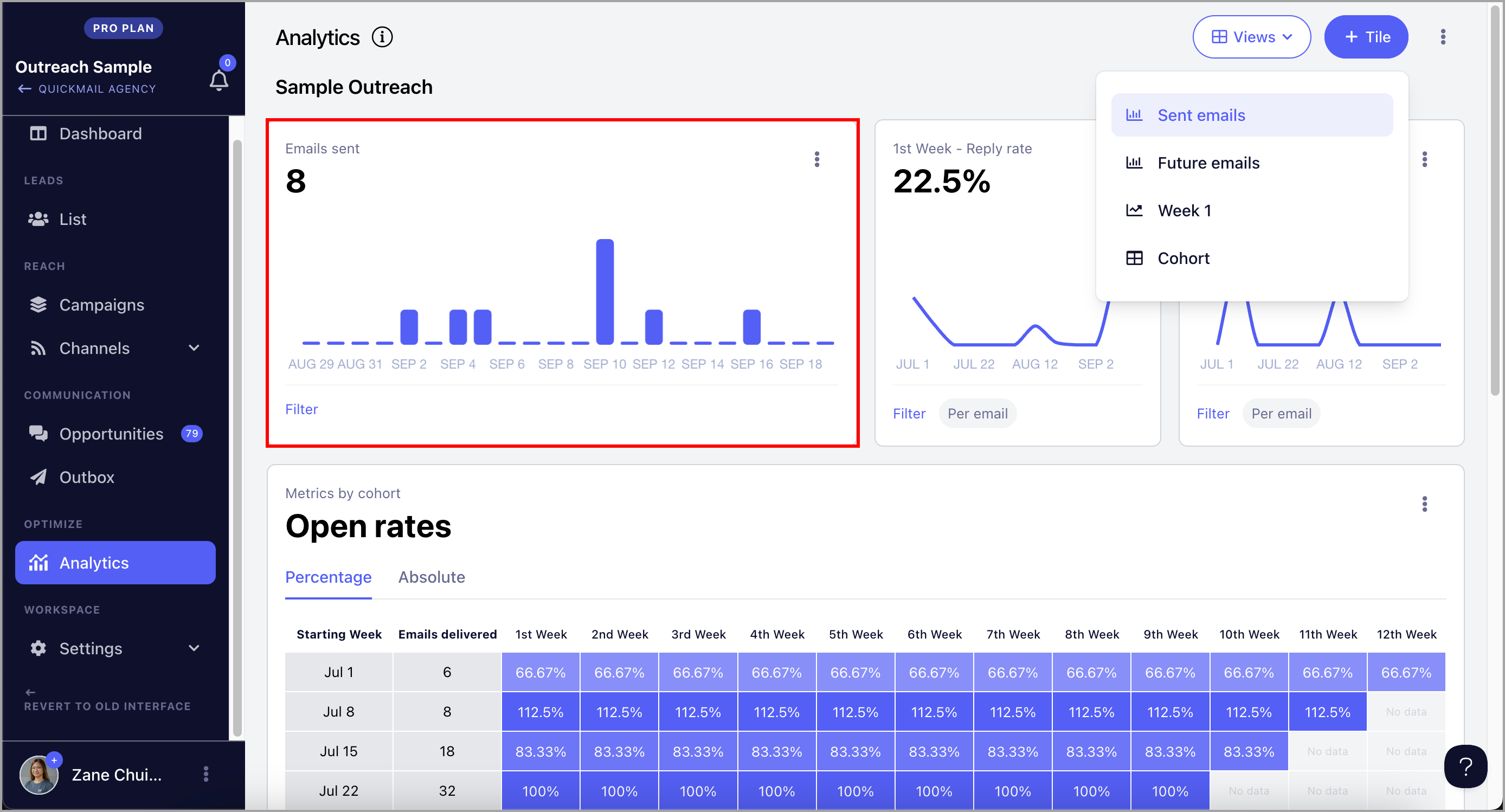Click the Open rates heading
The image size is (1505, 812).
coord(368,526)
